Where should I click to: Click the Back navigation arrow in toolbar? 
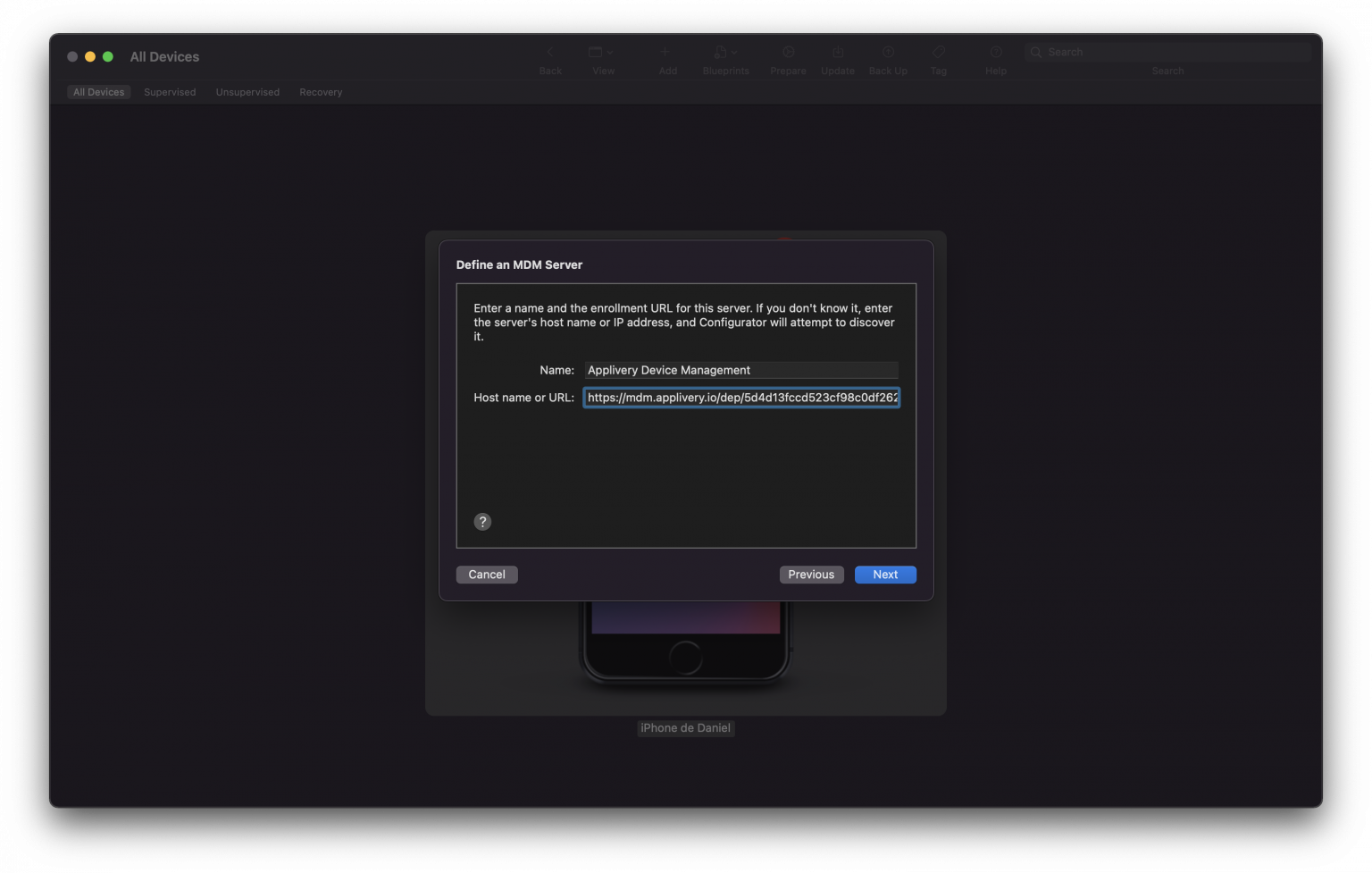coord(550,52)
